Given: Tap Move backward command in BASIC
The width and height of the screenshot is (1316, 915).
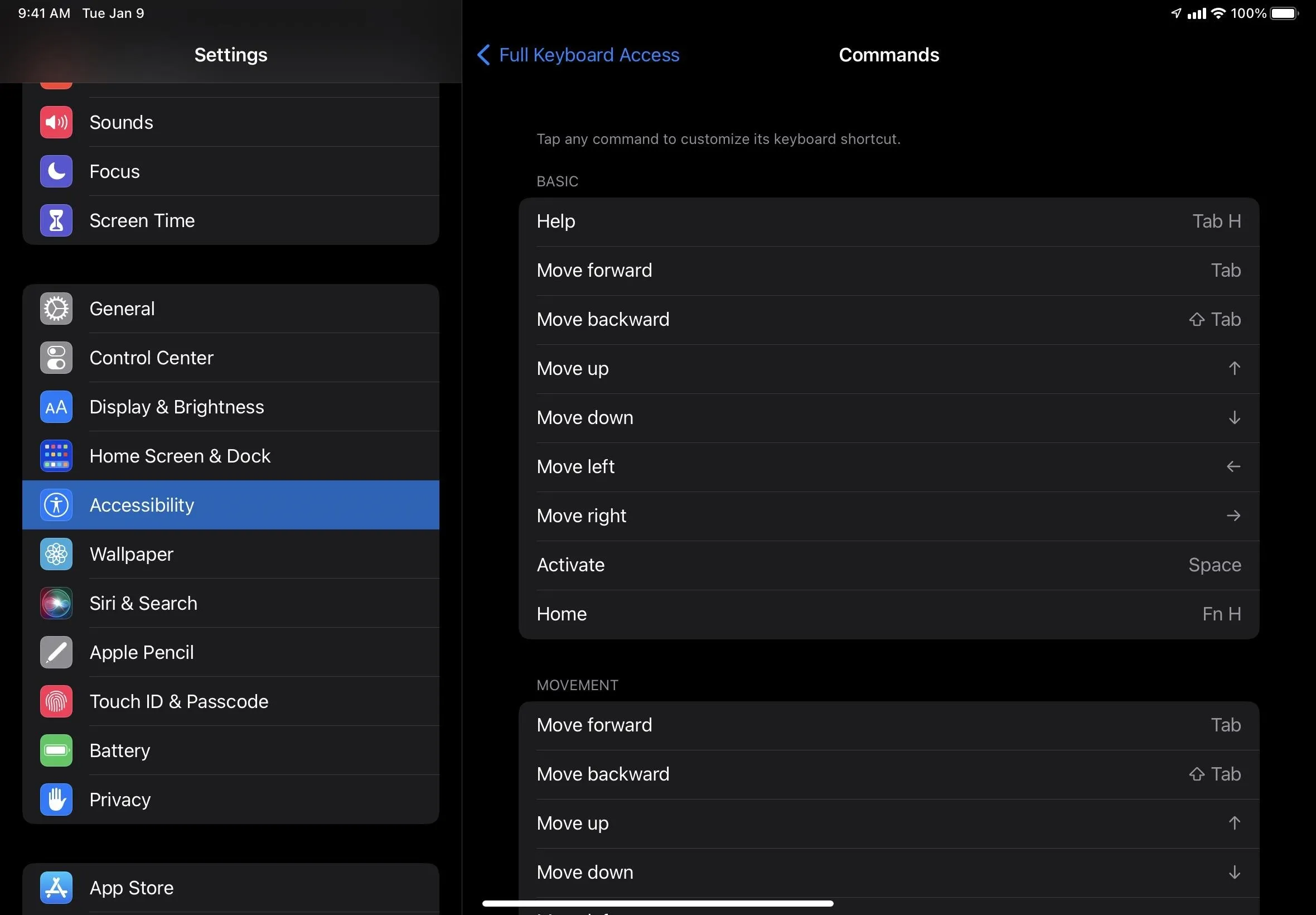Looking at the screenshot, I should click(x=889, y=319).
